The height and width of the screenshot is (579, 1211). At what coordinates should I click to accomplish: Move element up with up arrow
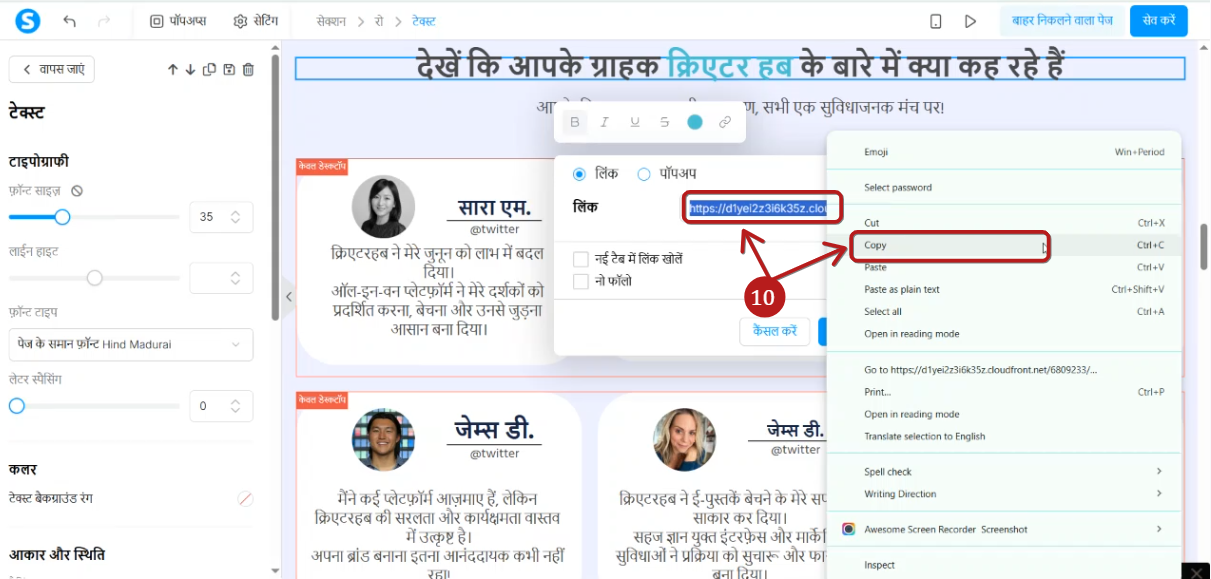click(x=173, y=69)
